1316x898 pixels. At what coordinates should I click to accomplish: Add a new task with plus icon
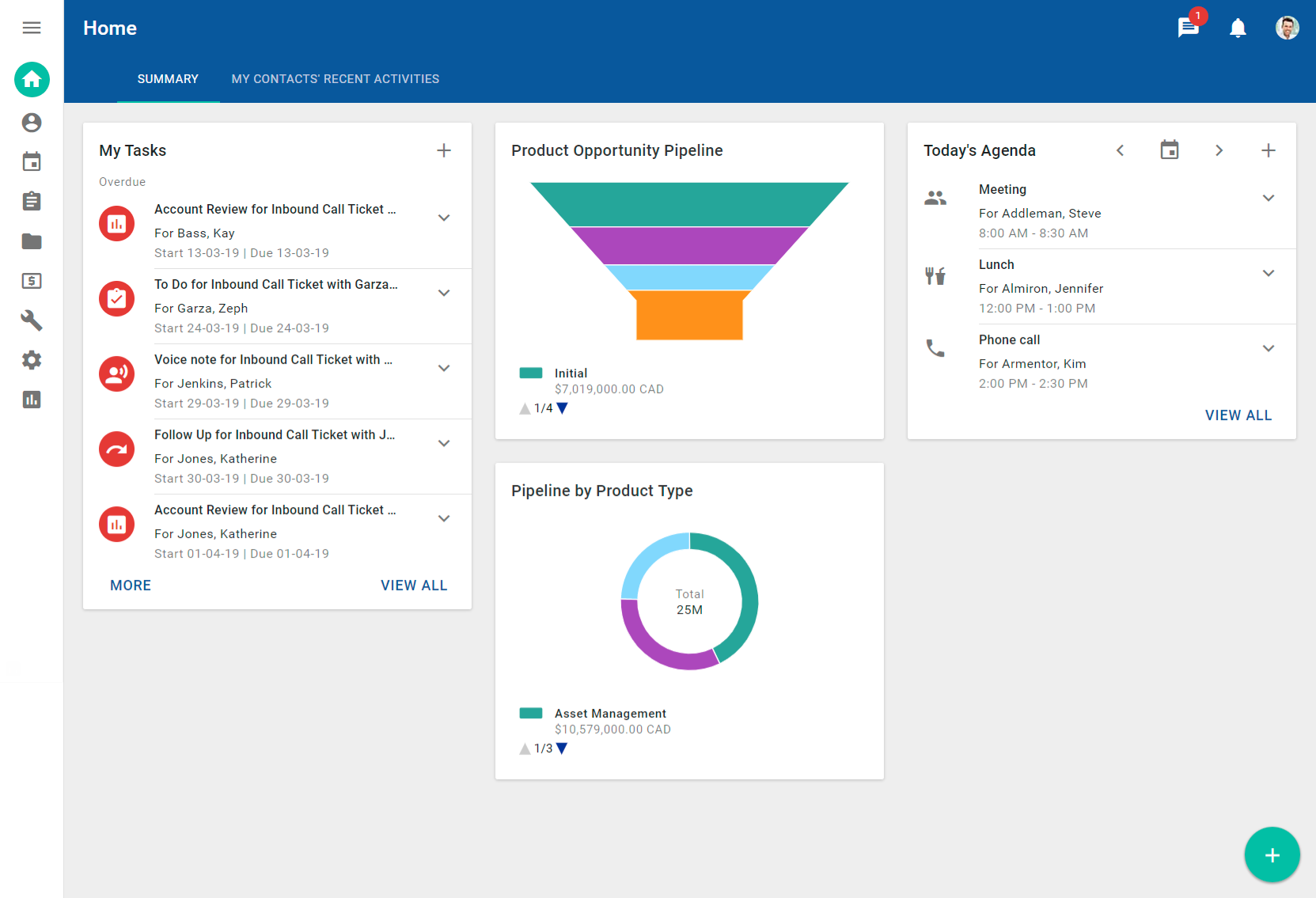[444, 150]
